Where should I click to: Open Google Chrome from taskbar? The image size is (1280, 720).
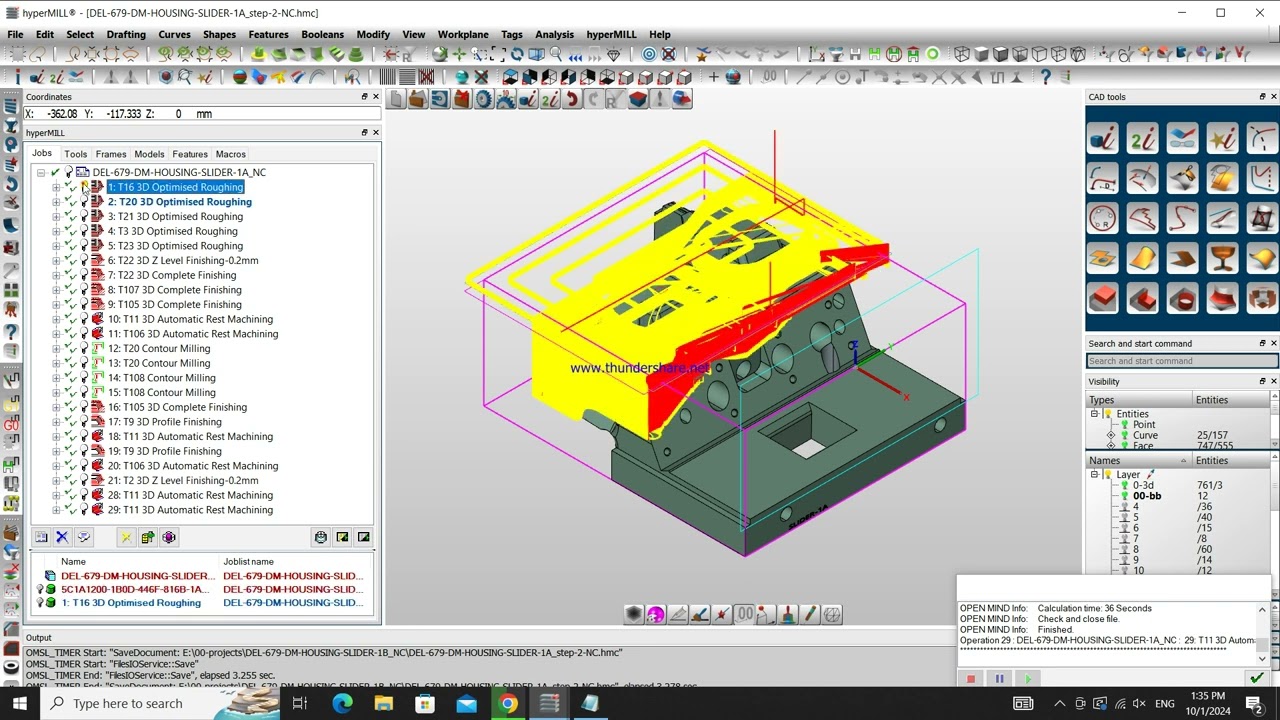pos(508,703)
